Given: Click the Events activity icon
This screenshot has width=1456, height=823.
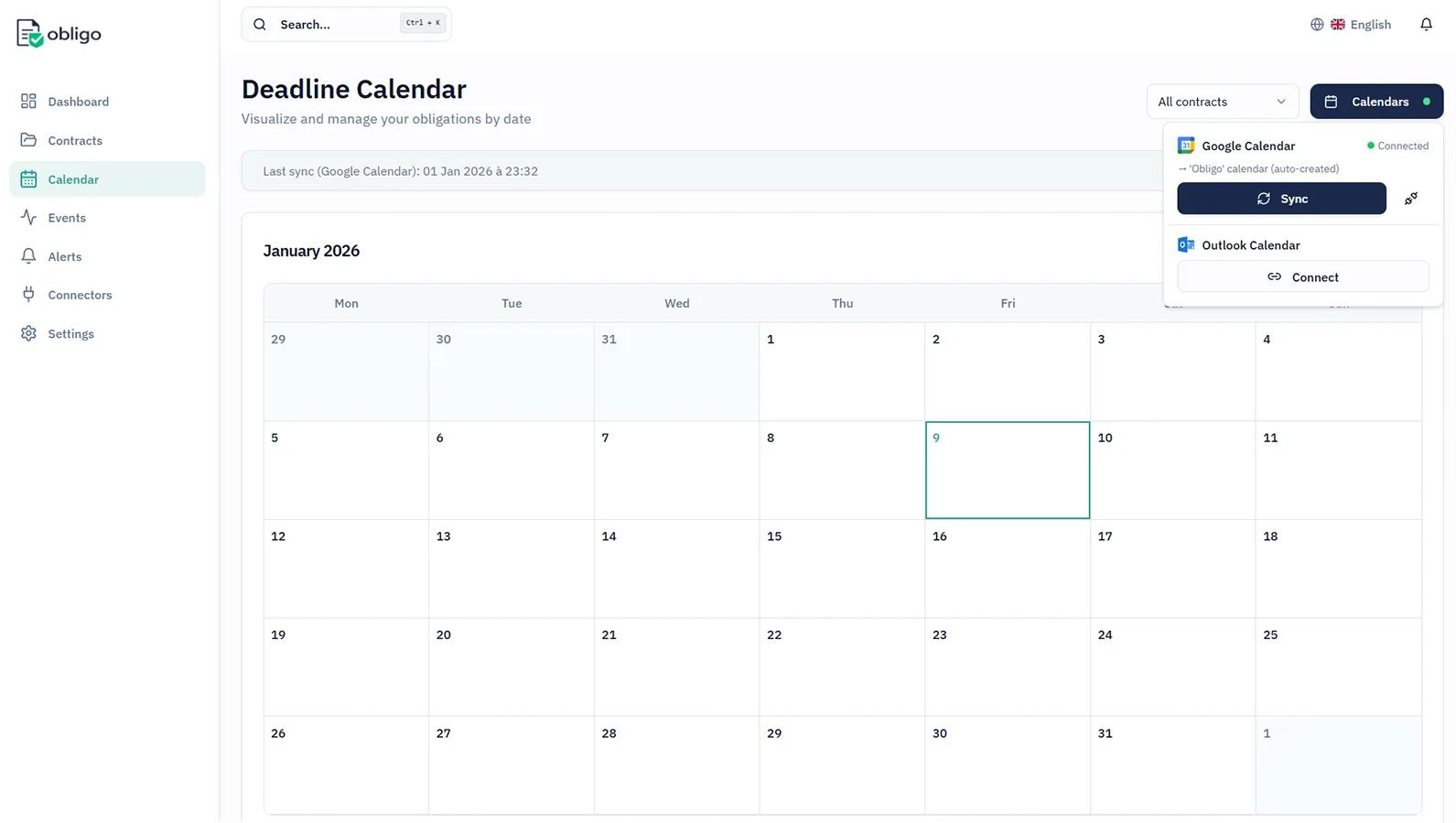Looking at the screenshot, I should coord(29,218).
